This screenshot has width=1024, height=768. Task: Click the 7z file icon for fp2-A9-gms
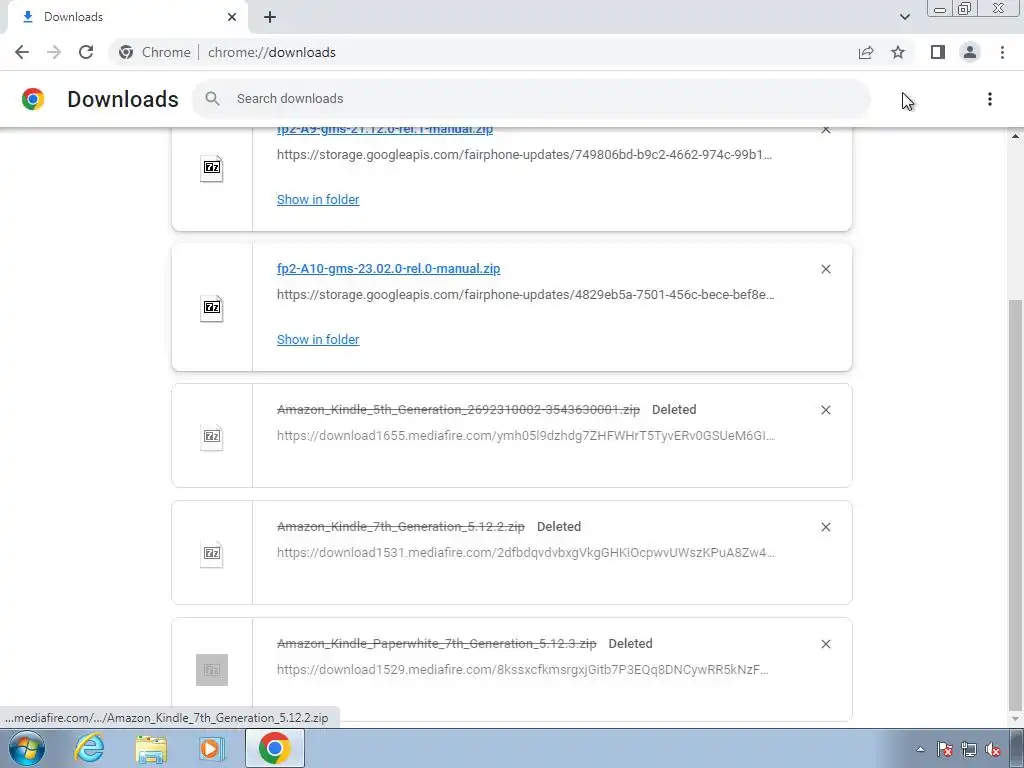[212, 168]
